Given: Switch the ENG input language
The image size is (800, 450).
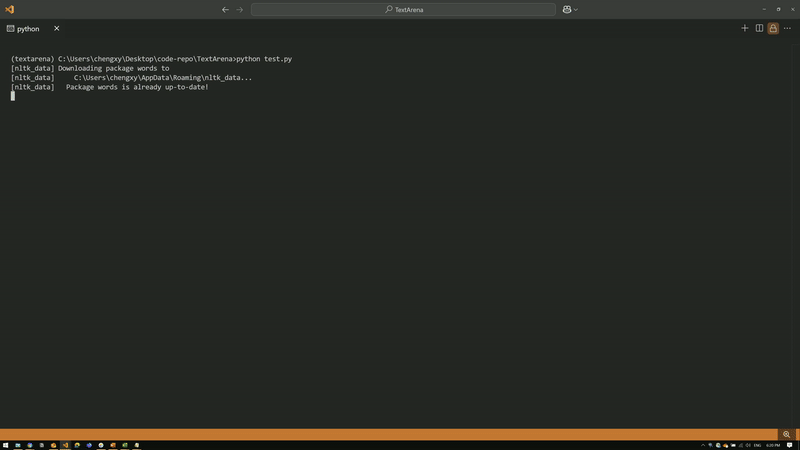Looking at the screenshot, I should point(757,445).
